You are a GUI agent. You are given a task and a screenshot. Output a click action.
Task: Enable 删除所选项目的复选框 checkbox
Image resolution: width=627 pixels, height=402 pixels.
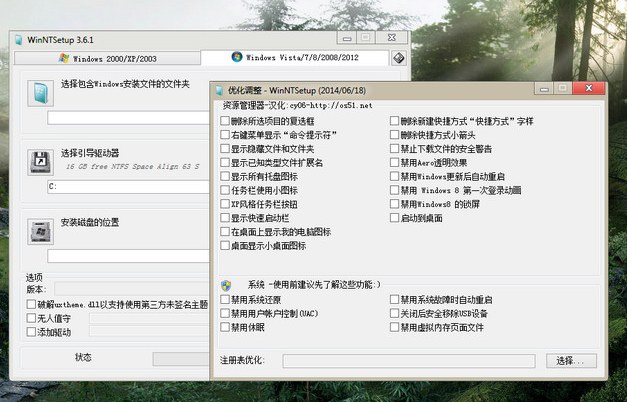coord(225,121)
